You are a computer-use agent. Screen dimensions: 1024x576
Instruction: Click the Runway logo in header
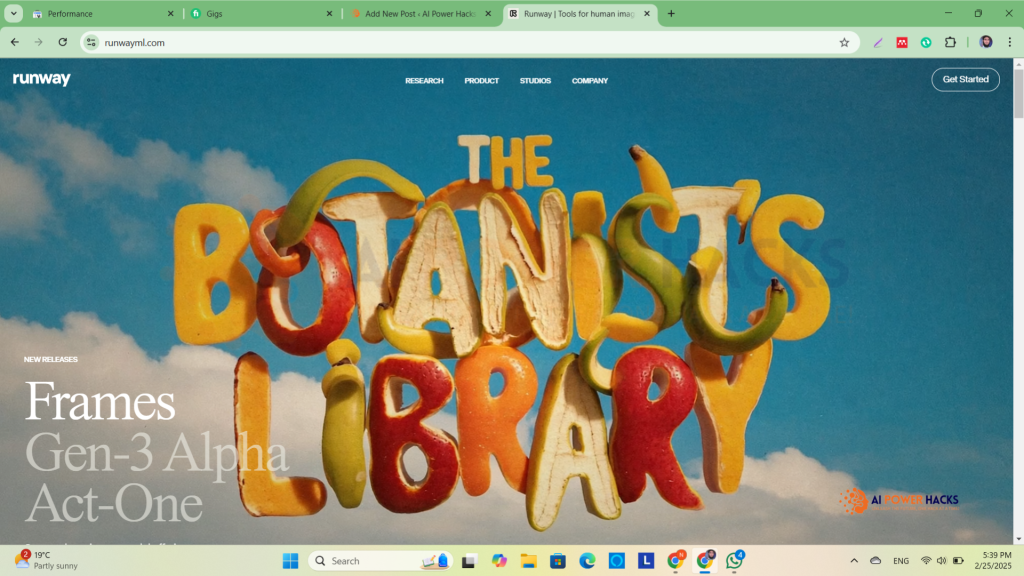[x=41, y=80]
